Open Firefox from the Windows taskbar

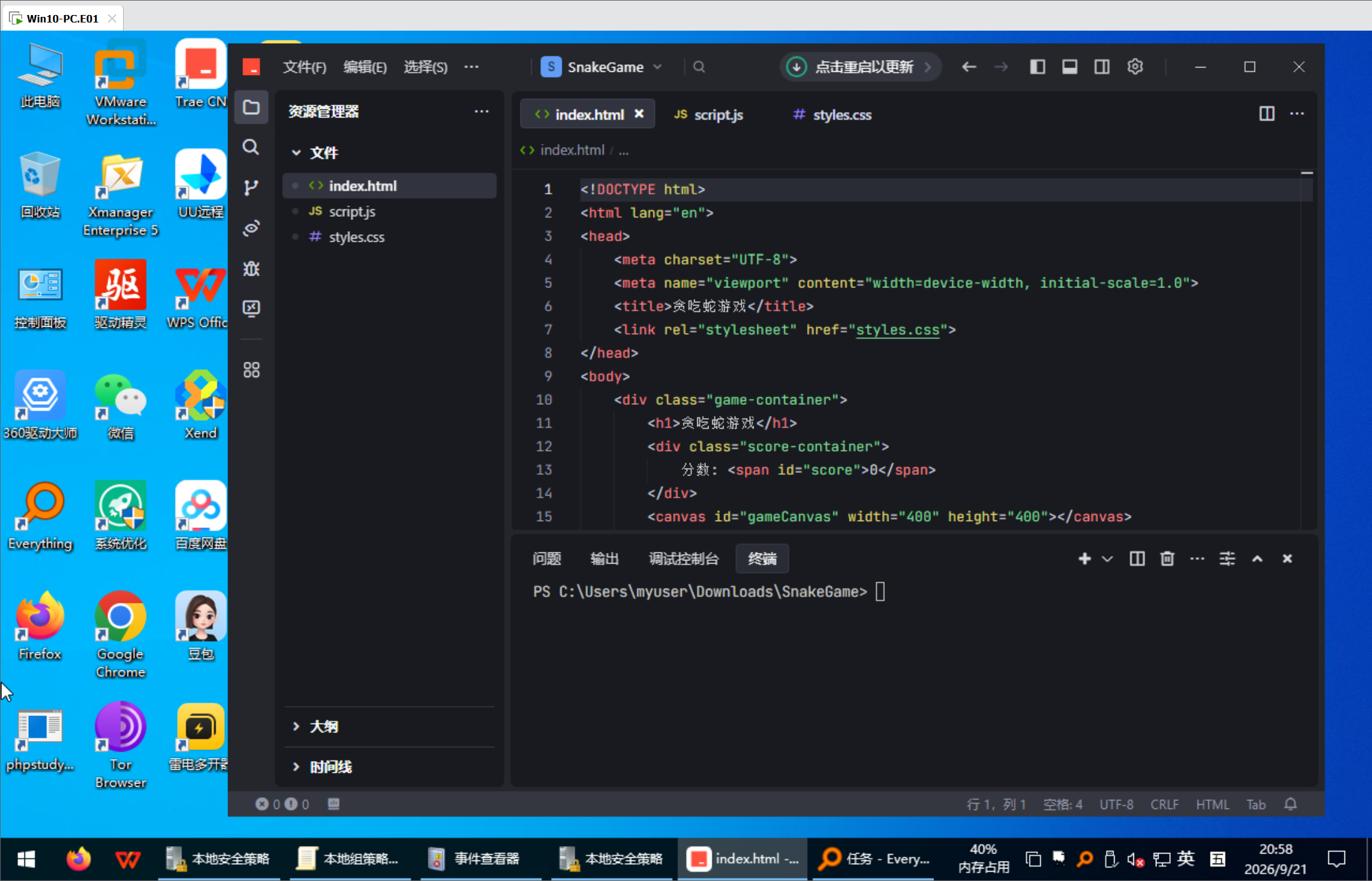[x=78, y=859]
